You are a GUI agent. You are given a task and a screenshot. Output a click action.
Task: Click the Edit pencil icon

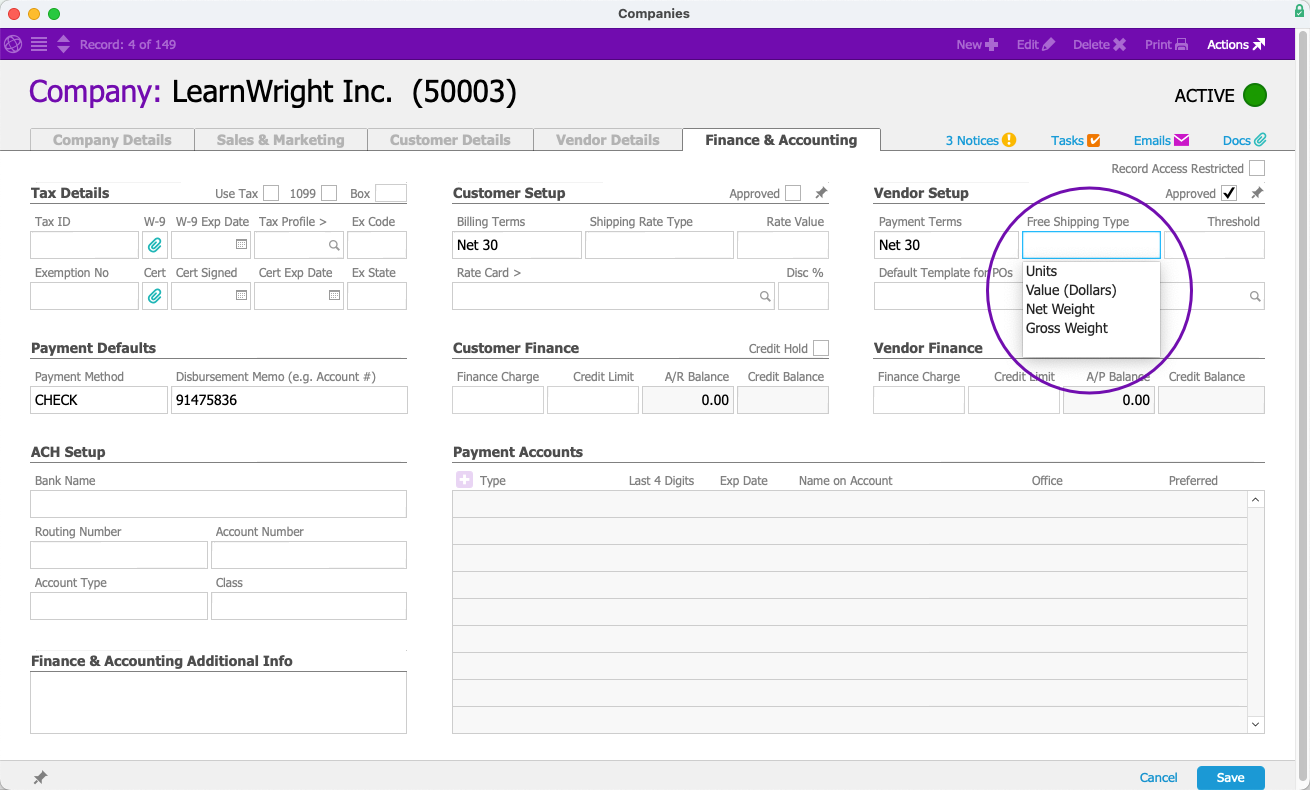(1048, 44)
